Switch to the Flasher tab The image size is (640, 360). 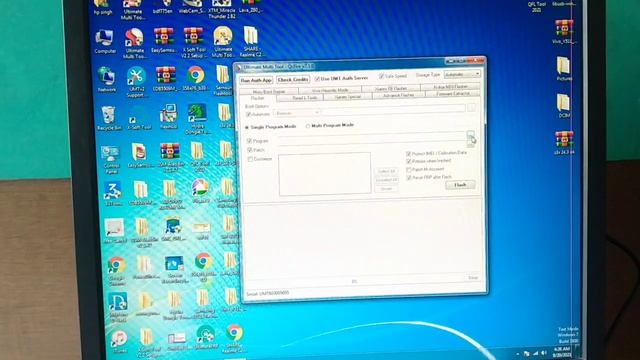(x=258, y=98)
